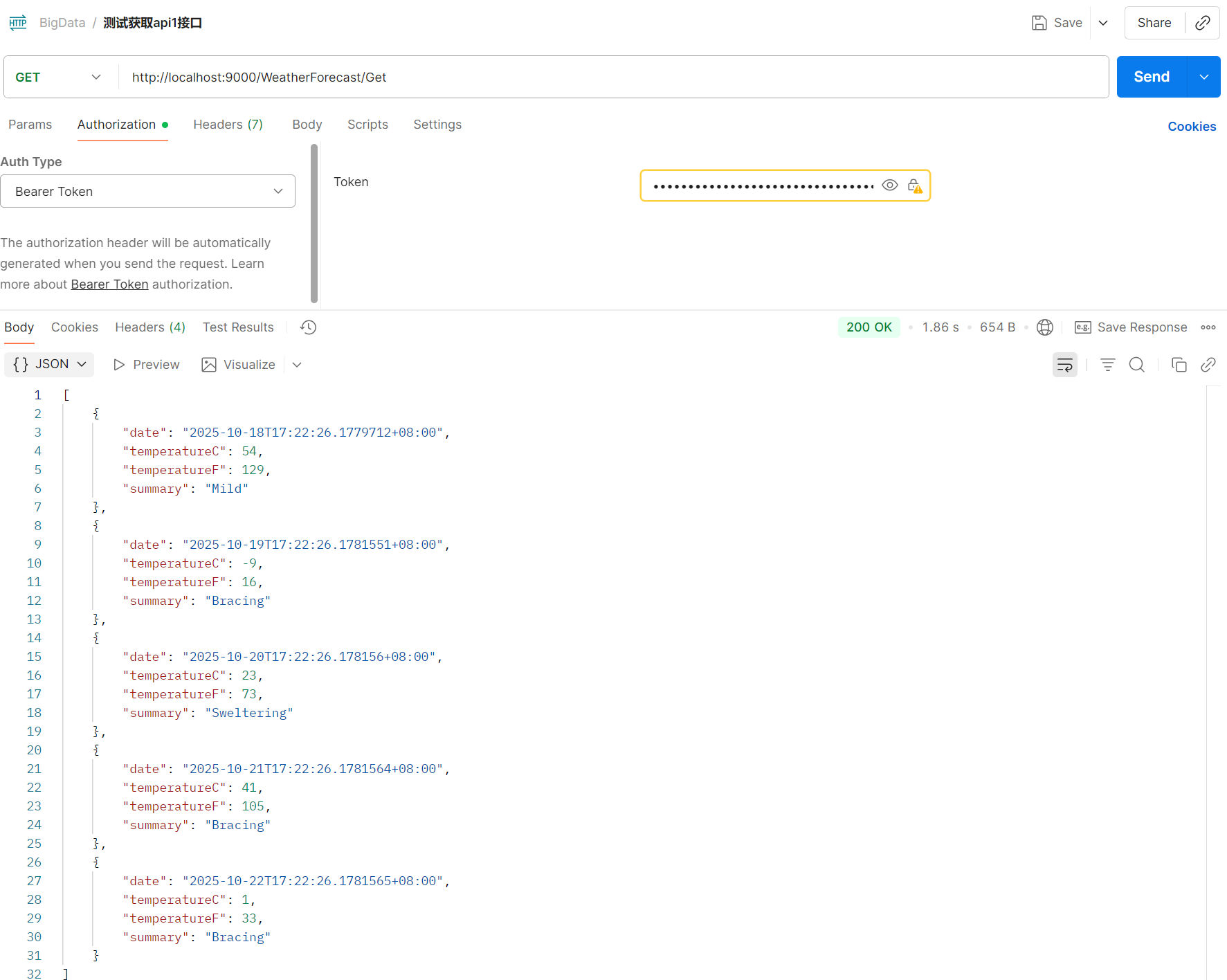Expand the Send options arrow

[x=1204, y=77]
